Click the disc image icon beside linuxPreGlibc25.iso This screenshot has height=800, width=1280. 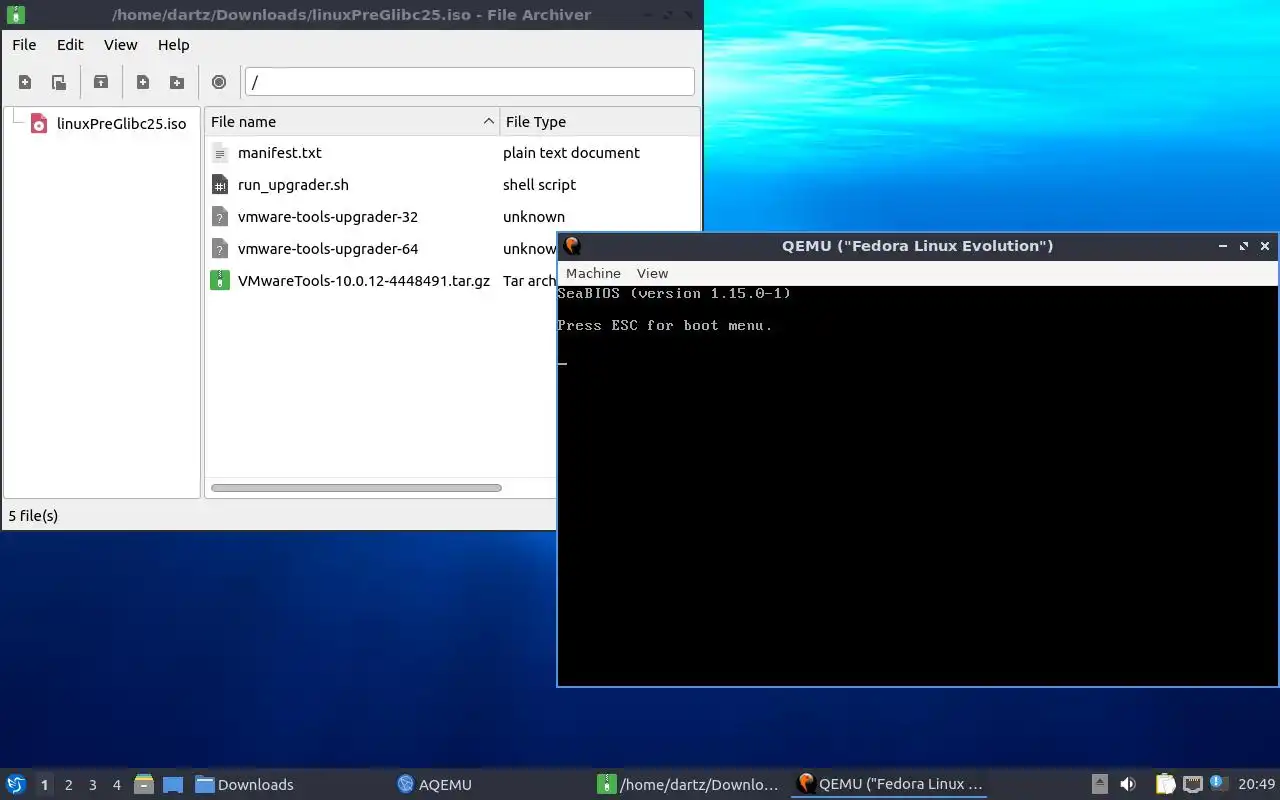pos(39,124)
